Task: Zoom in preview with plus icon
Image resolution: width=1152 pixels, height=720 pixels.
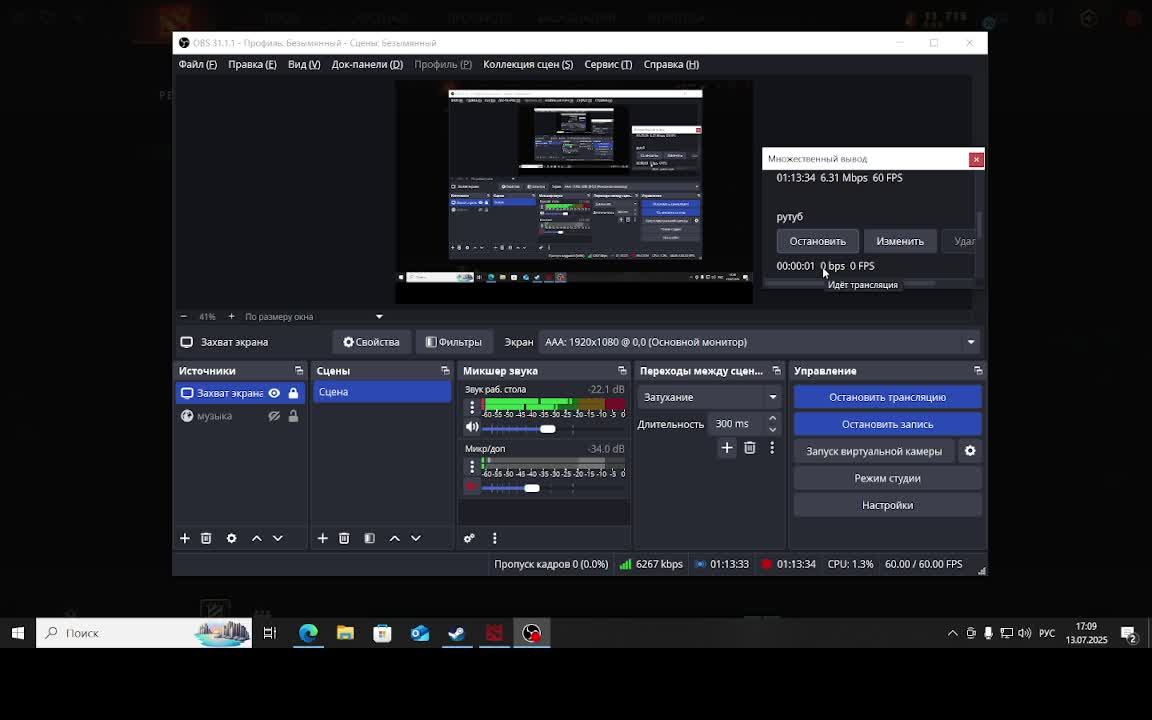Action: [x=231, y=317]
